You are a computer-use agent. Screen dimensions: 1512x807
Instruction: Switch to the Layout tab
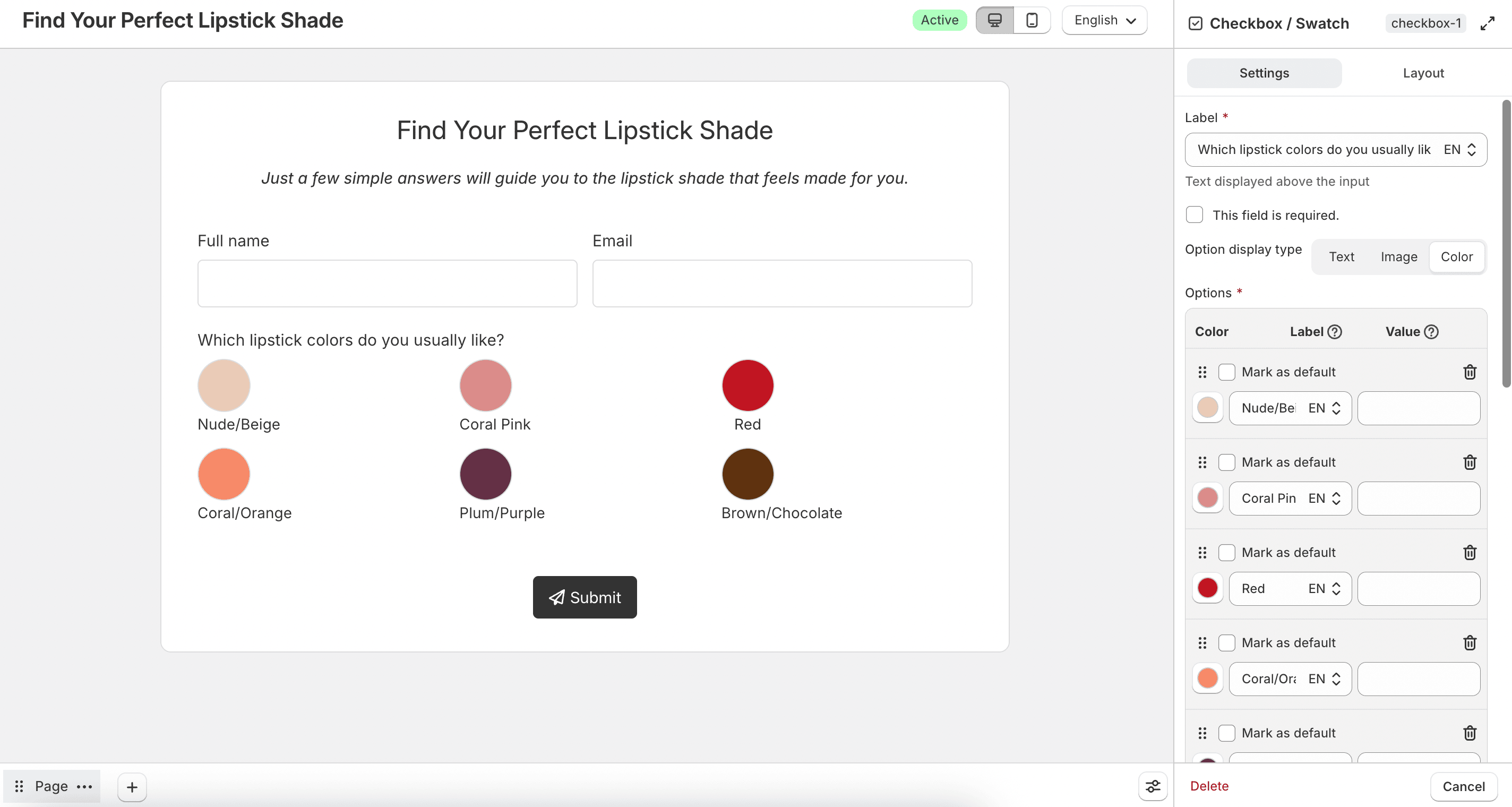(x=1423, y=73)
